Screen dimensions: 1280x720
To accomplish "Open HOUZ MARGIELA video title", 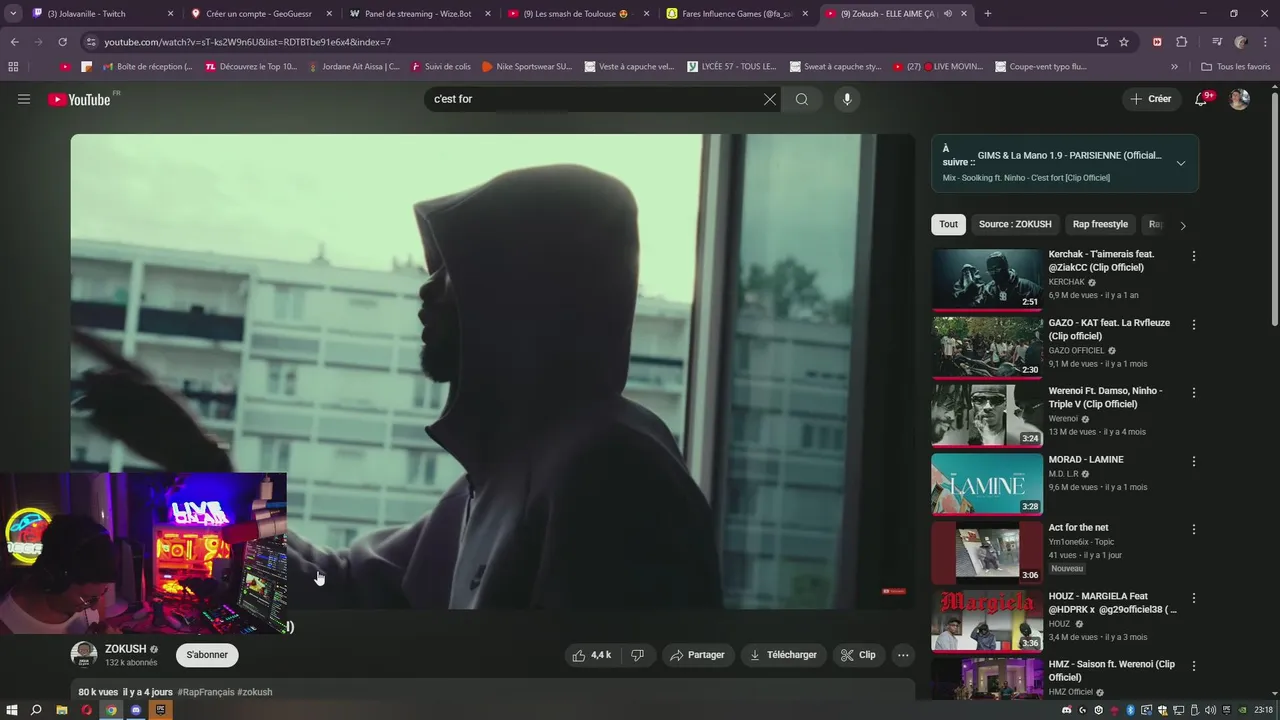I will click(x=1112, y=602).
